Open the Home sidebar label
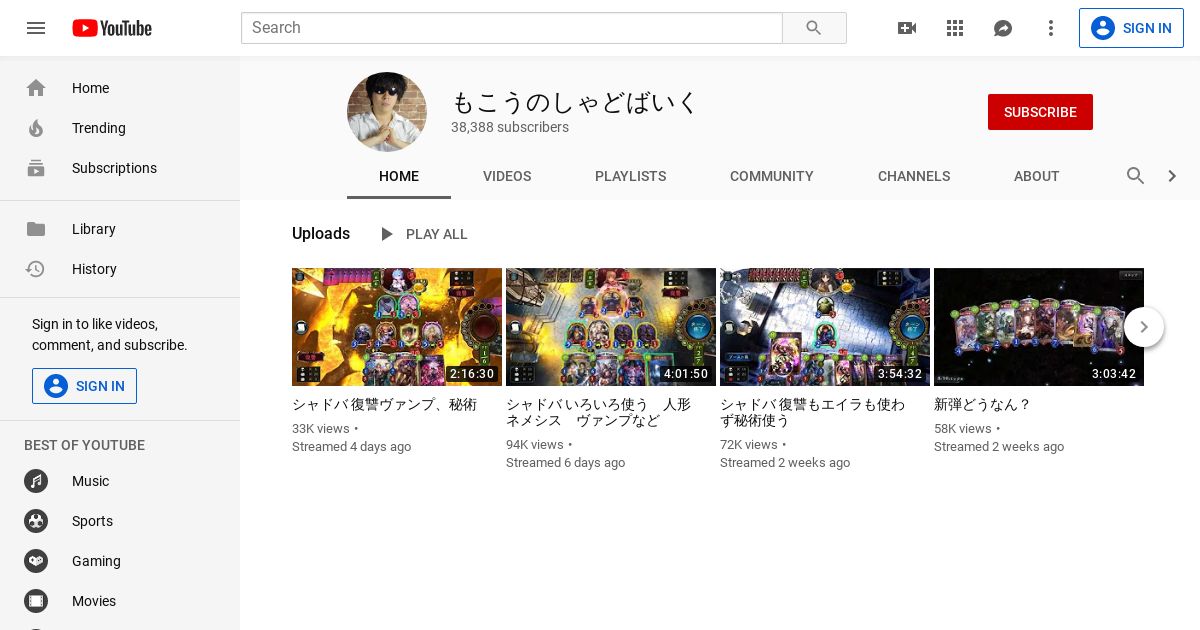Viewport: 1200px width, 630px height. 90,88
